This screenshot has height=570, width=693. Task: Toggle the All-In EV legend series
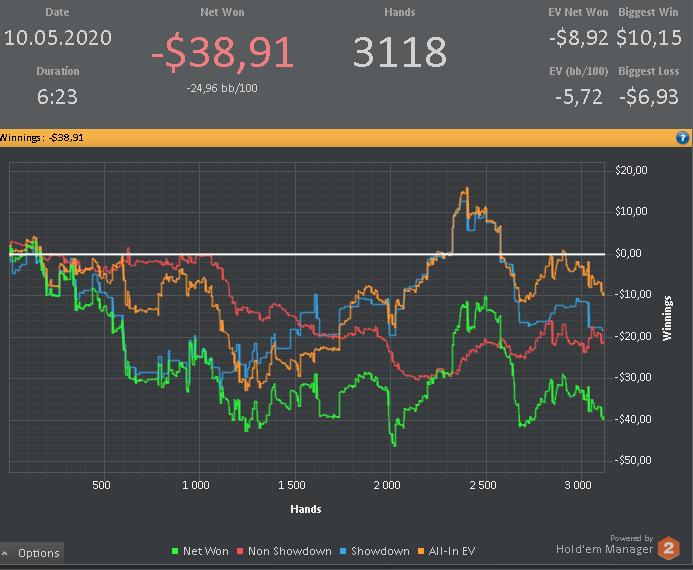tap(446, 551)
